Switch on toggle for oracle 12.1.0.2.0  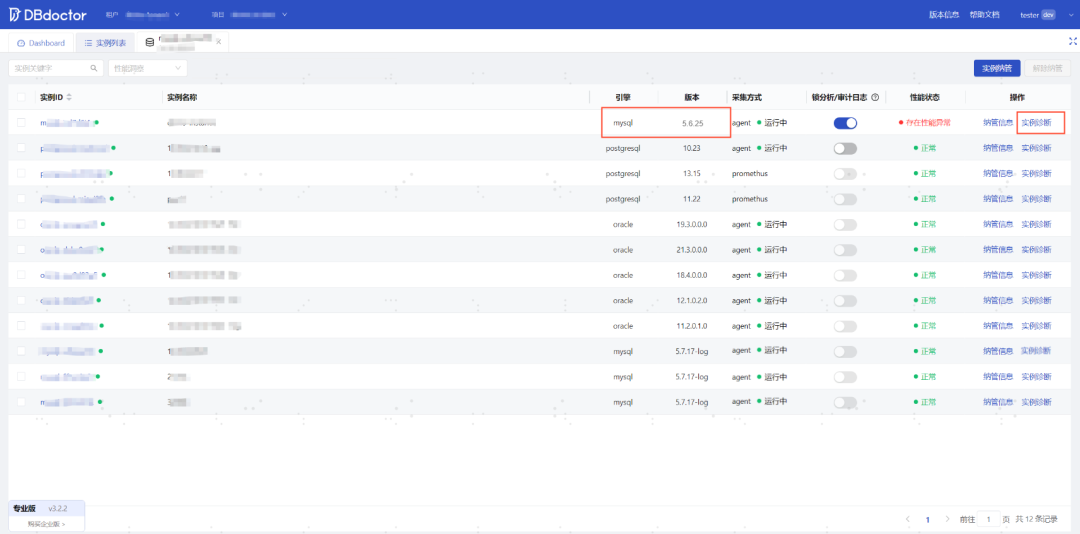tap(845, 300)
